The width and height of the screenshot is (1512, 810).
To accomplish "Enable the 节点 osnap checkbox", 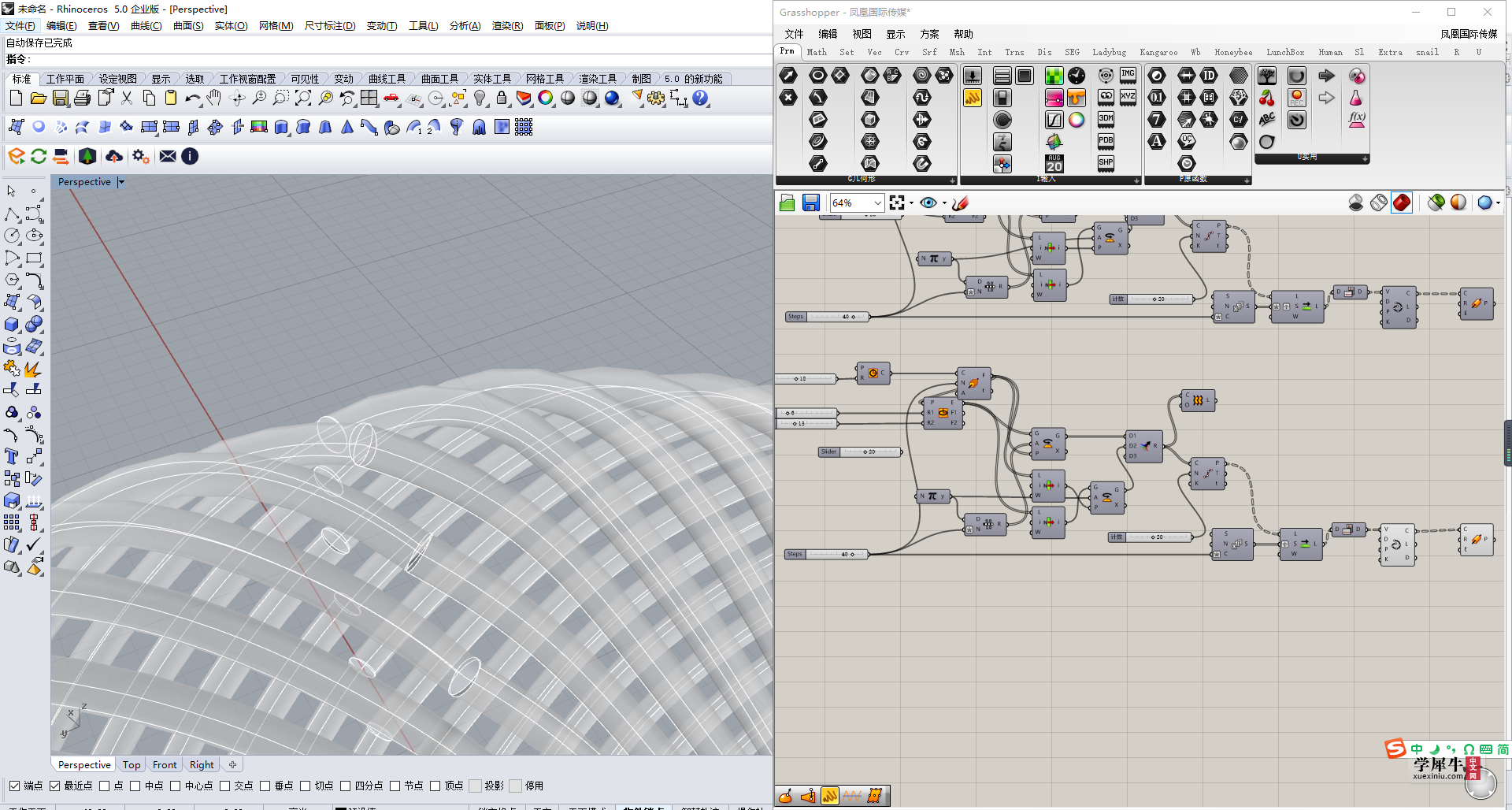I will 395,786.
